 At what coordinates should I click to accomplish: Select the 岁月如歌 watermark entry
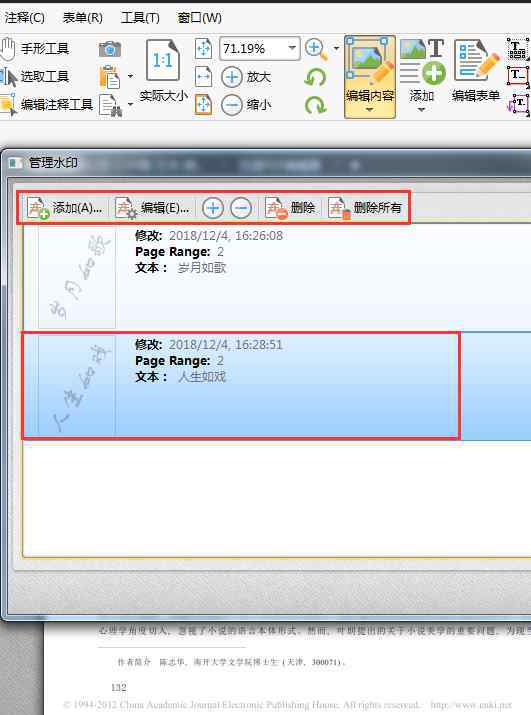(277, 277)
